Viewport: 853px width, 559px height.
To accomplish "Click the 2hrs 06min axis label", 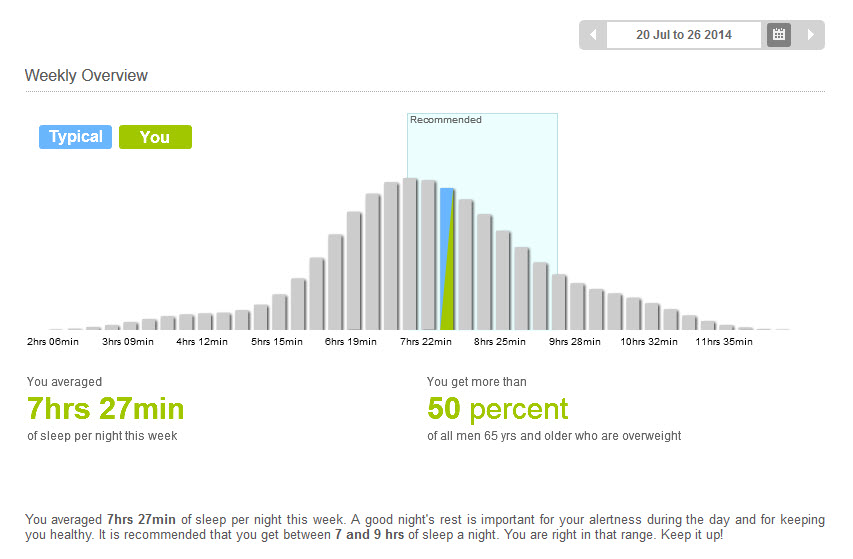I will [53, 341].
